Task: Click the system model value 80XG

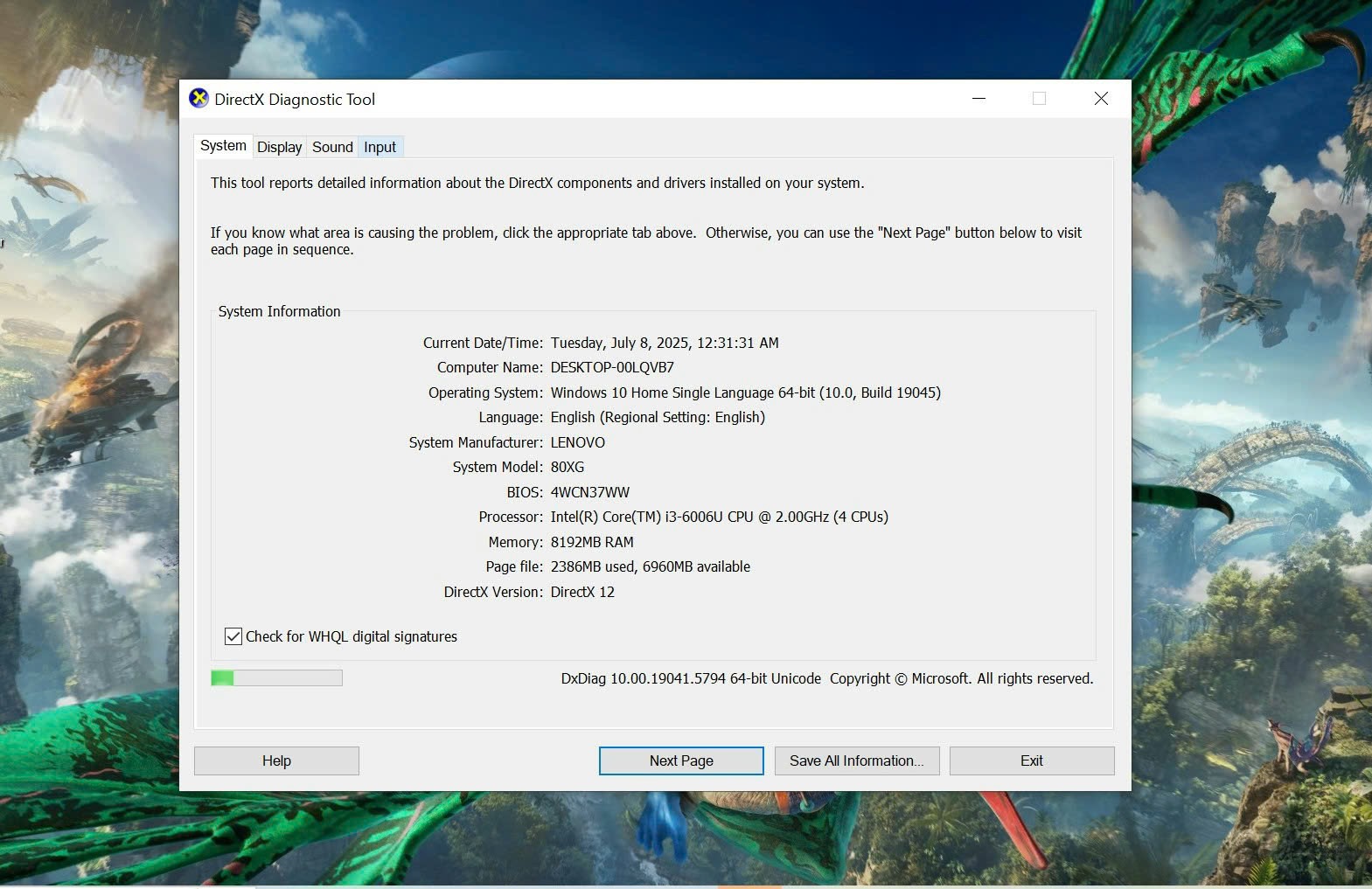Action: click(x=568, y=467)
